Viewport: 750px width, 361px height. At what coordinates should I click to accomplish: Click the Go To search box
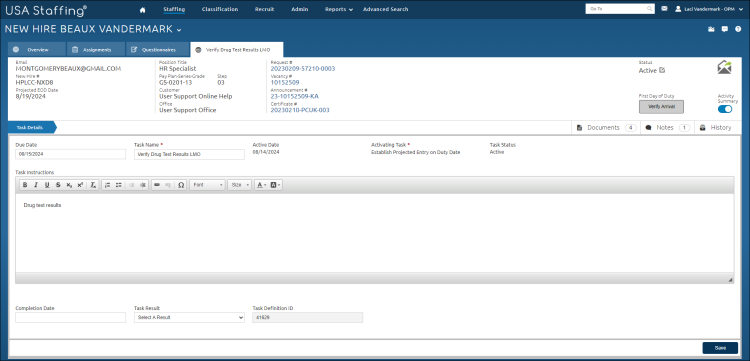pos(620,9)
